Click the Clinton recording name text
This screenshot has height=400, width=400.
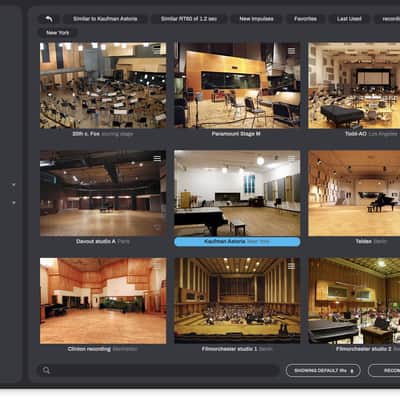point(89,349)
